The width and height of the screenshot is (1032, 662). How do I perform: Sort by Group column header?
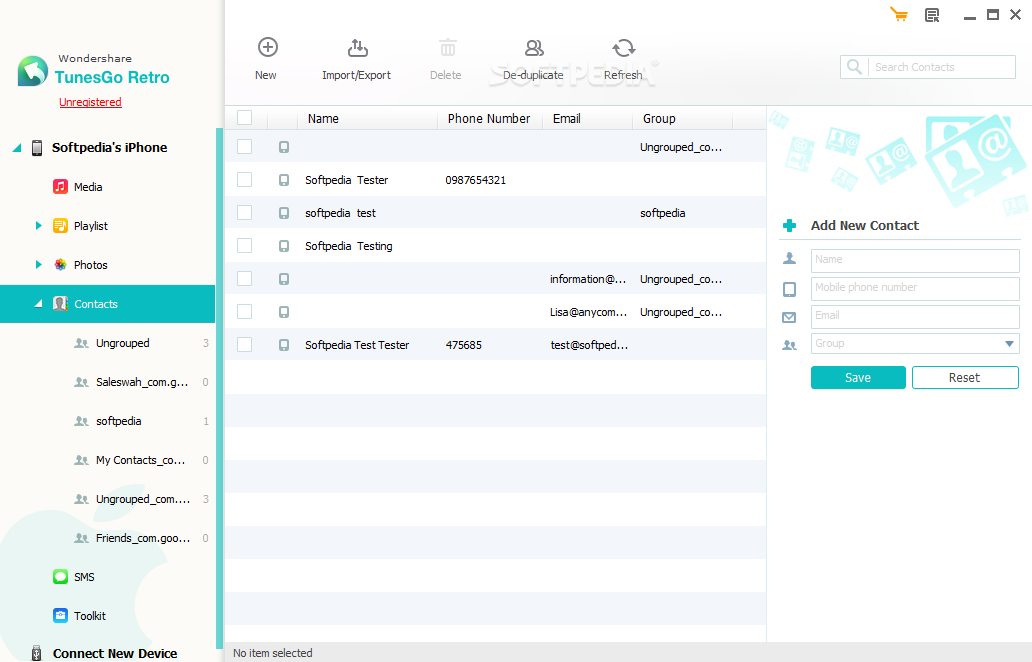(659, 118)
